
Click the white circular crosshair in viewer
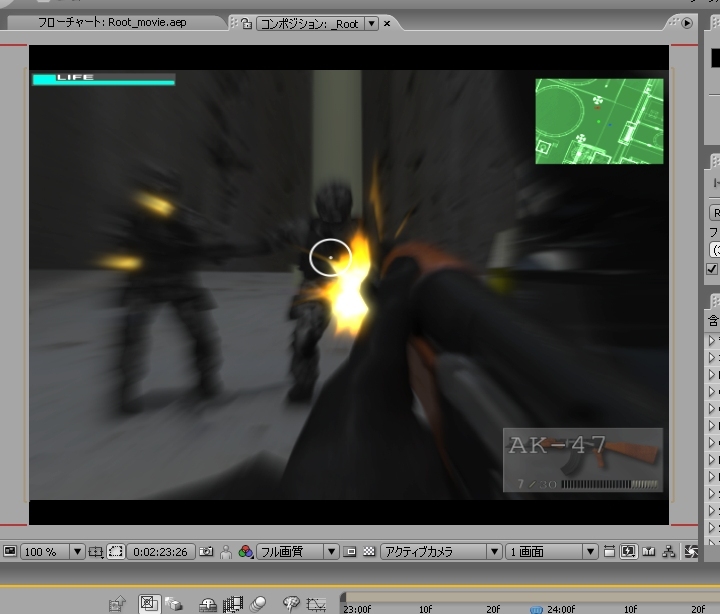click(x=331, y=258)
